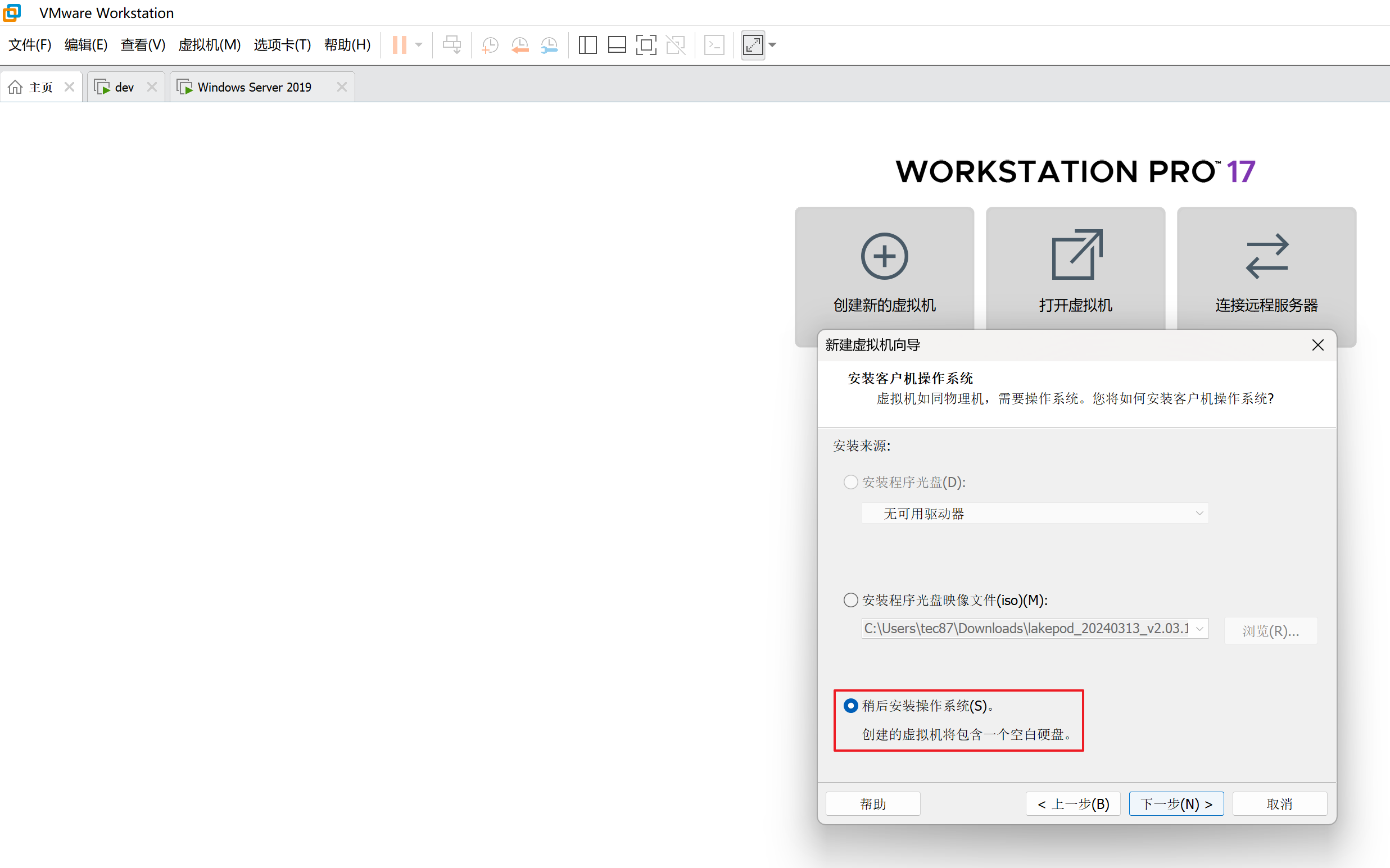Click the 连接远程服务器 arrows icon

pos(1267,256)
